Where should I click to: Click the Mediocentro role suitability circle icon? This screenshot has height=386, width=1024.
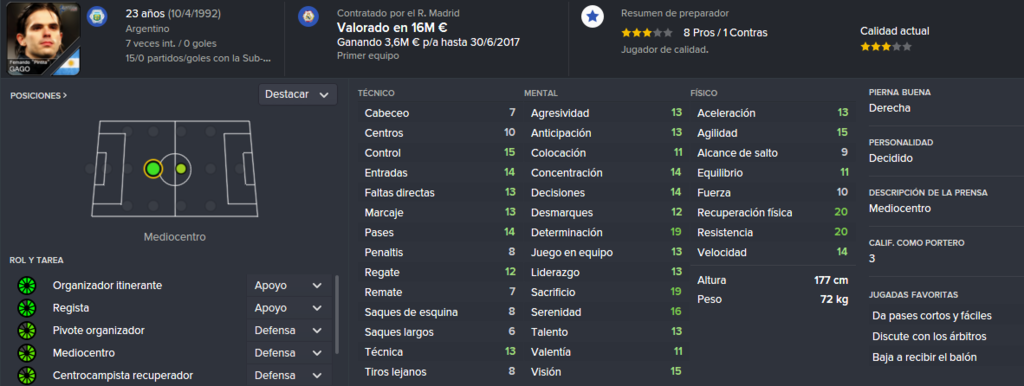click(27, 353)
